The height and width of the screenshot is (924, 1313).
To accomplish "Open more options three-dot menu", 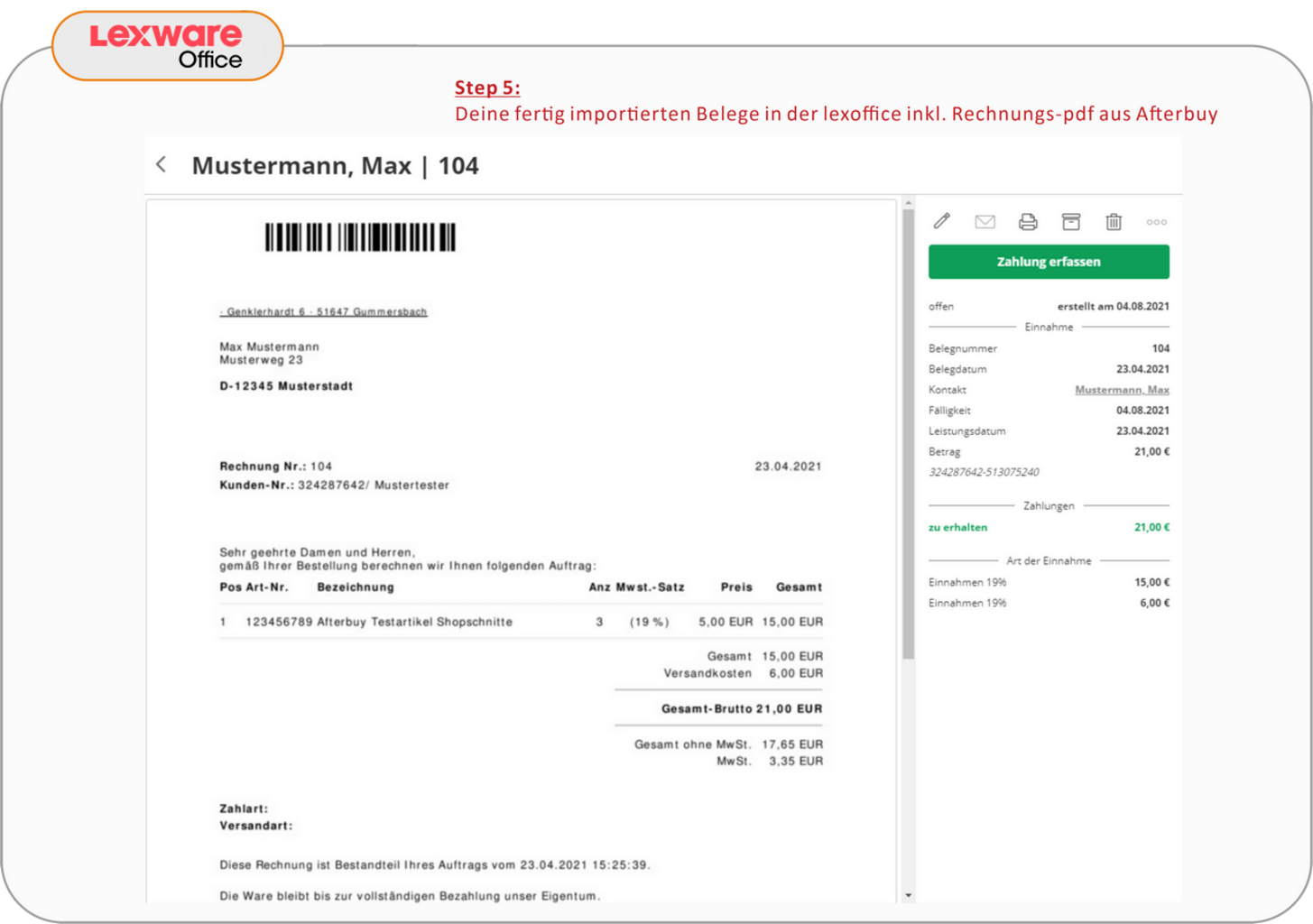I will (x=1156, y=222).
